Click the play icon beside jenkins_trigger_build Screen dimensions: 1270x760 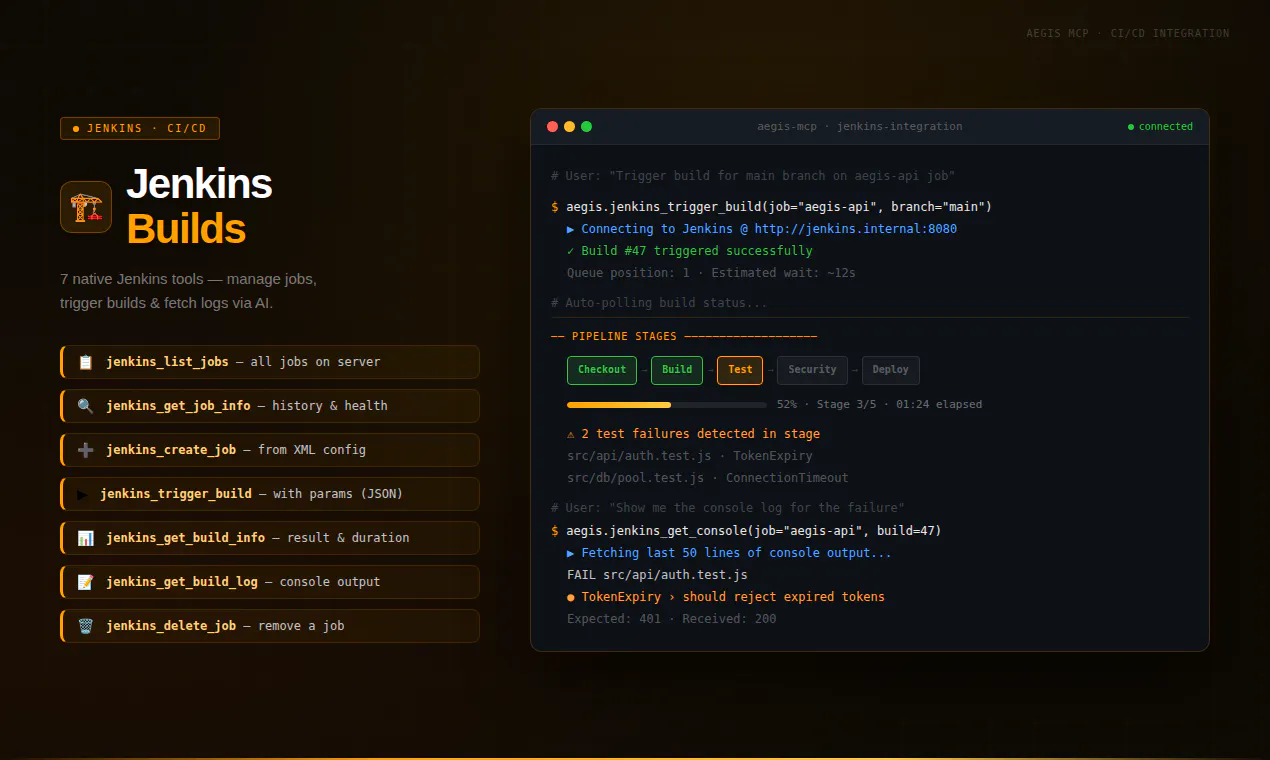[x=82, y=494]
